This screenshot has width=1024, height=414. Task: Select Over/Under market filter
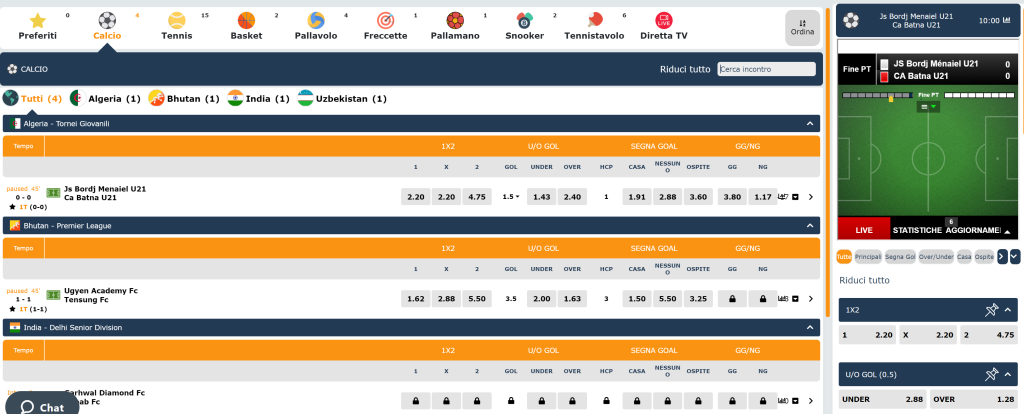click(936, 257)
